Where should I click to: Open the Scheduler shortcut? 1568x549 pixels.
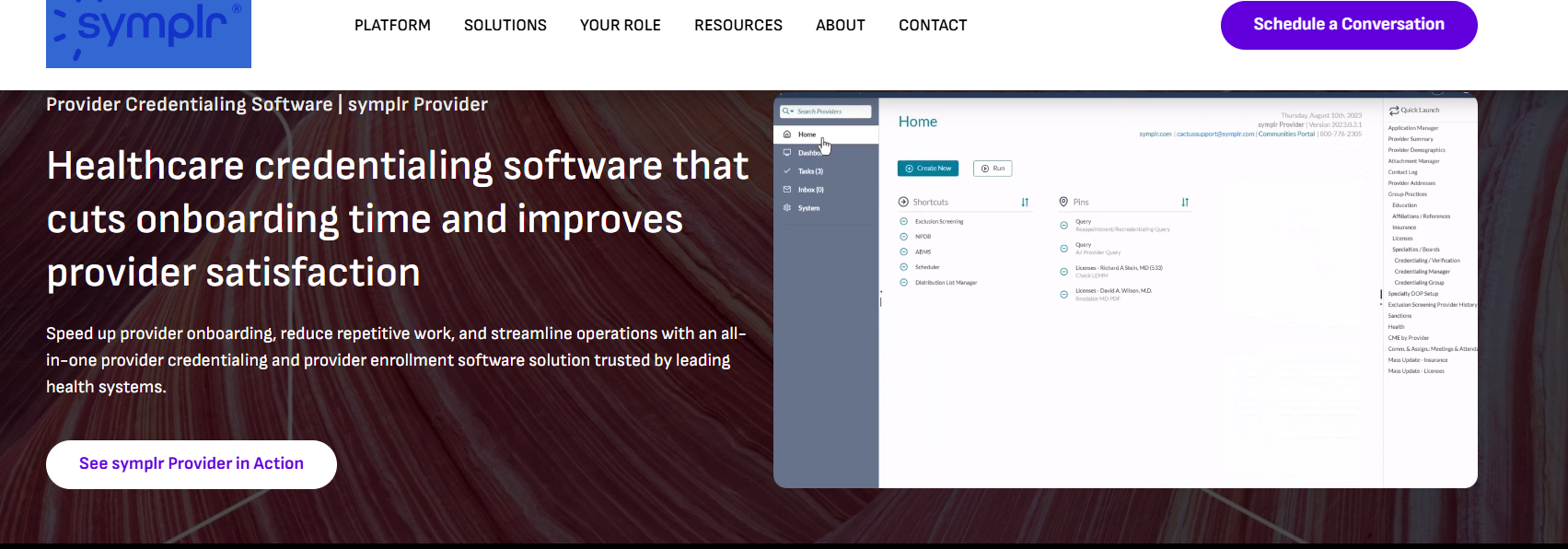click(927, 267)
